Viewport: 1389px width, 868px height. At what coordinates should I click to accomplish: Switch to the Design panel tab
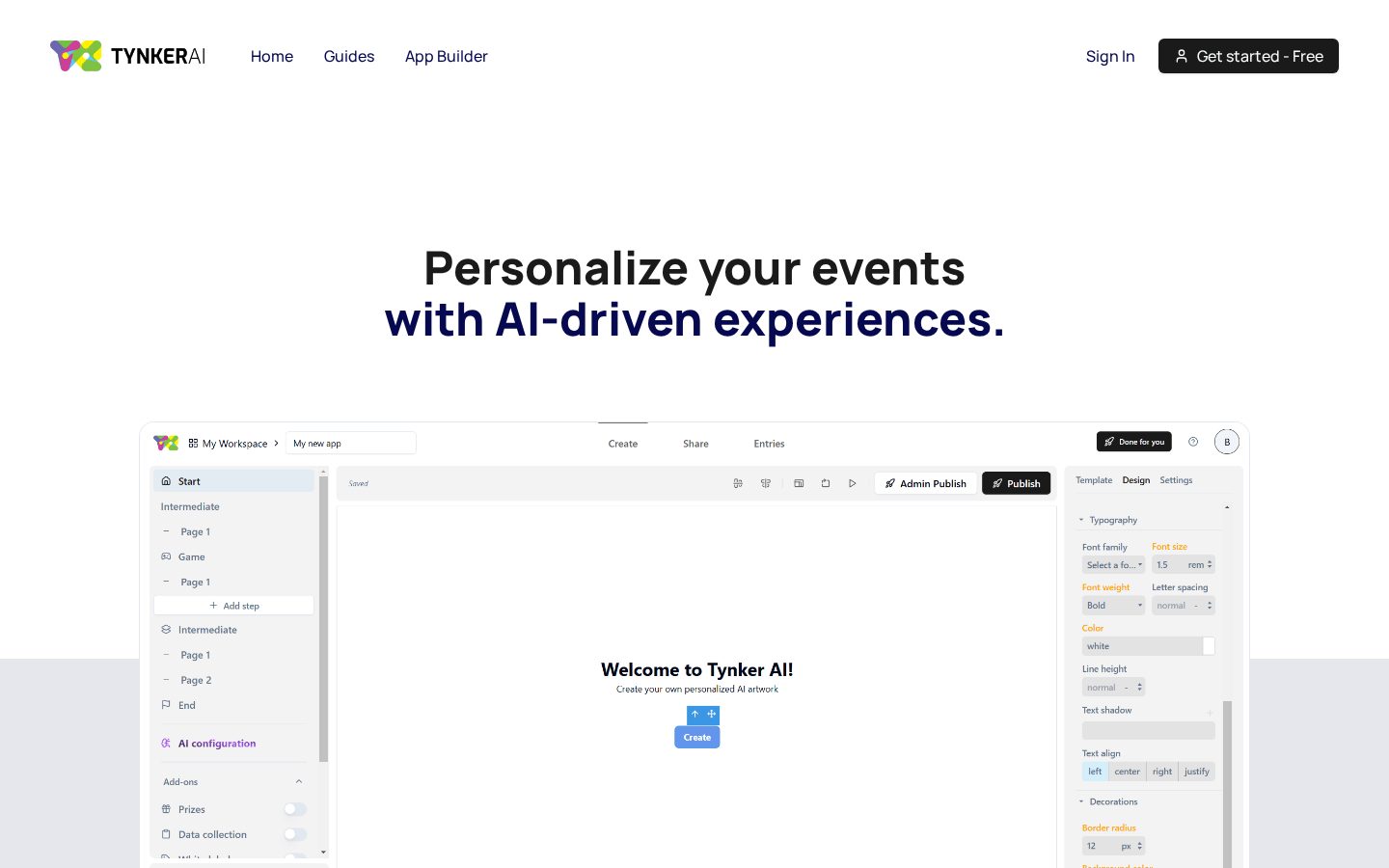point(1136,480)
